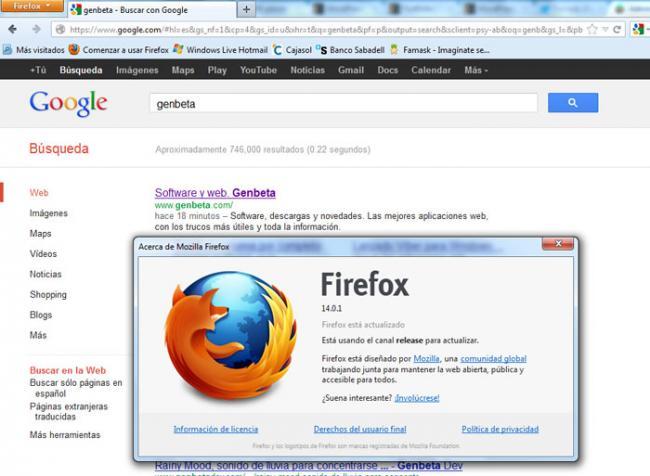The height and width of the screenshot is (476, 650).
Task: Open Maps in Google top bar
Action: tap(183, 70)
